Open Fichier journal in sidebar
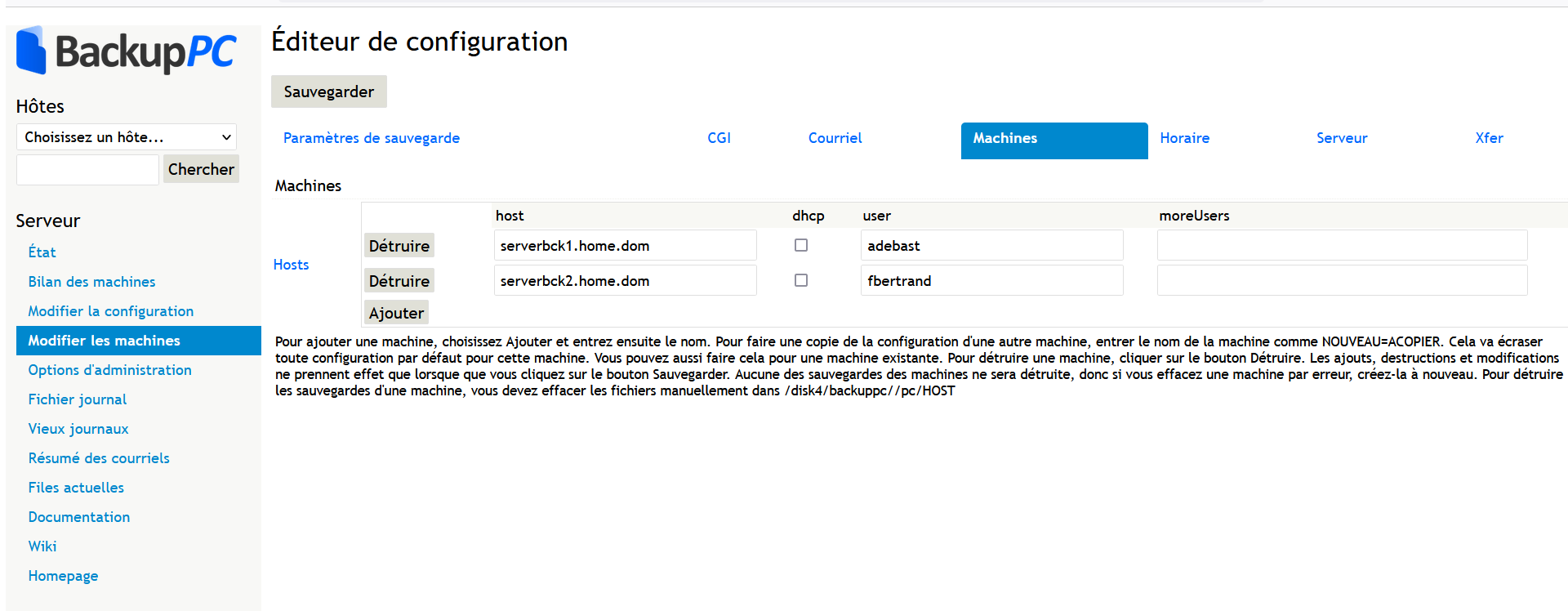Screen dimensions: 1568x611 (78, 399)
